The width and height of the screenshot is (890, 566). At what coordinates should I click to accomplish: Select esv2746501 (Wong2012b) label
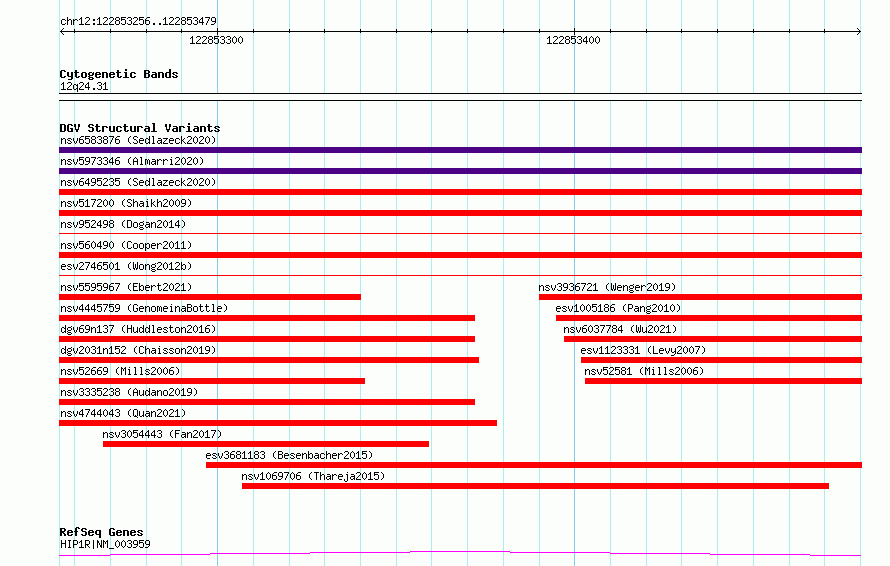coord(126,266)
